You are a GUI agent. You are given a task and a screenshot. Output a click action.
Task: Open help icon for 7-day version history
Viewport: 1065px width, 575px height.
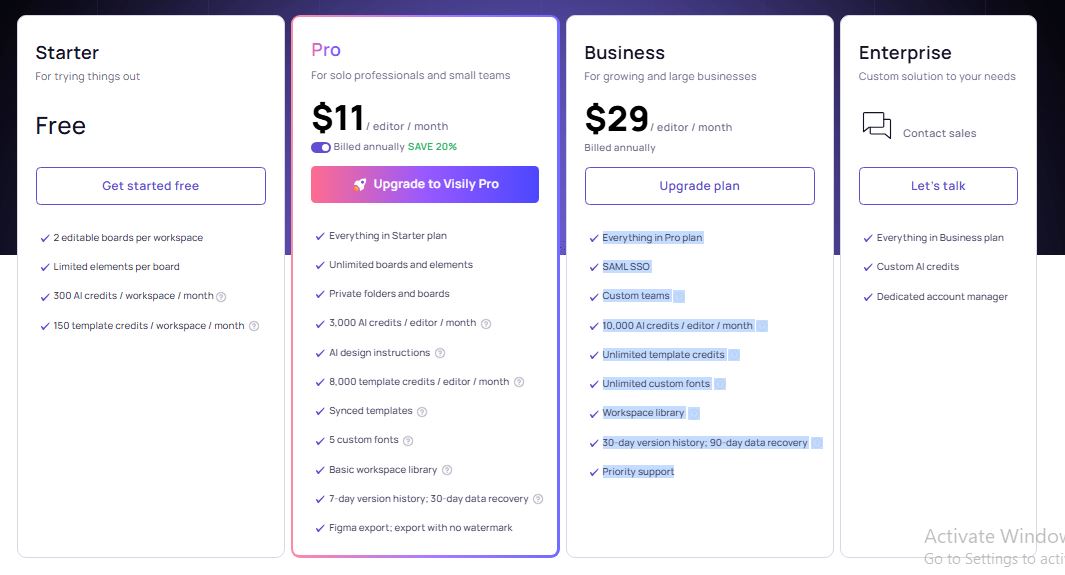pyautogui.click(x=538, y=499)
